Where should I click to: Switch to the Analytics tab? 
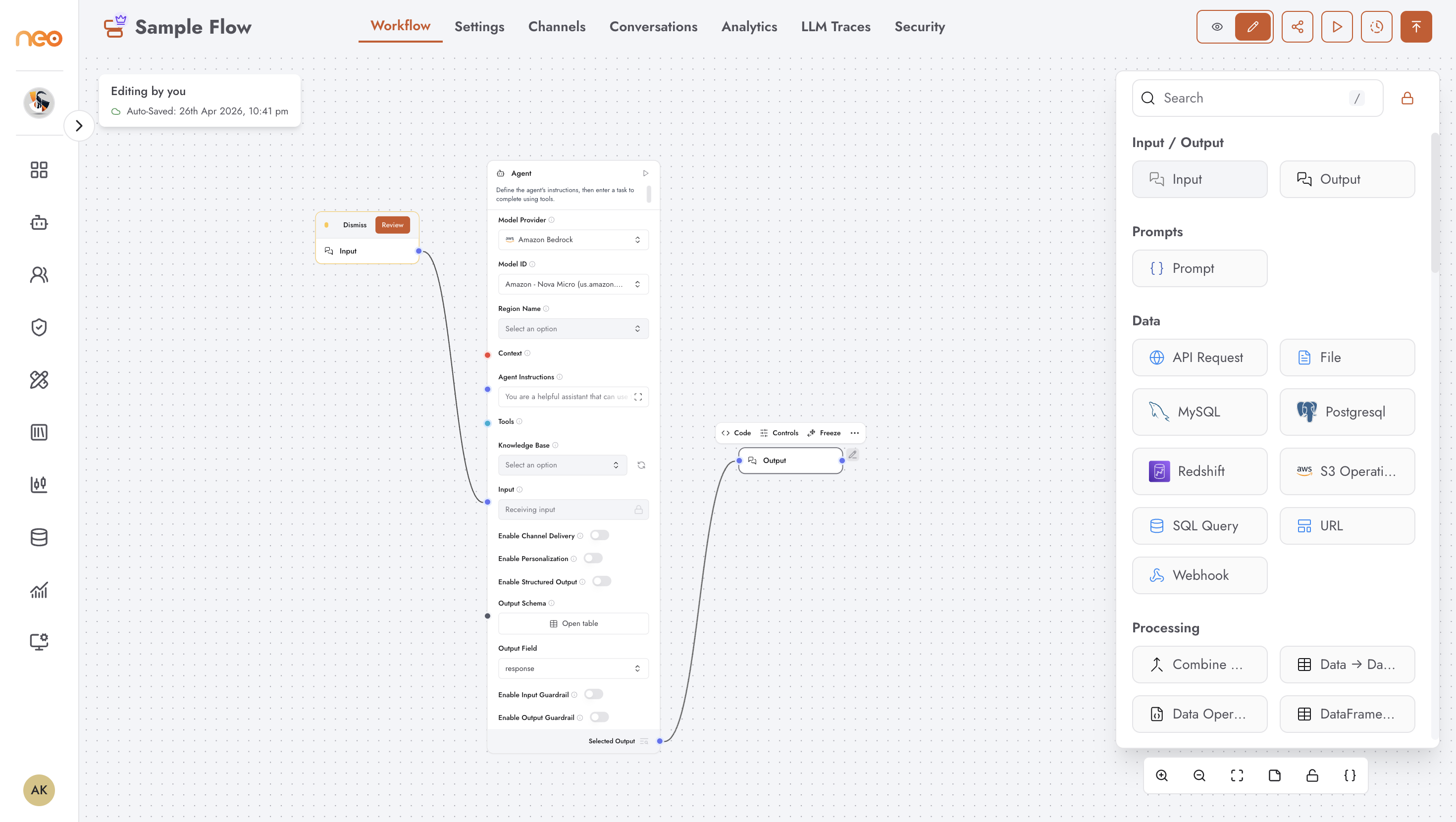point(749,27)
